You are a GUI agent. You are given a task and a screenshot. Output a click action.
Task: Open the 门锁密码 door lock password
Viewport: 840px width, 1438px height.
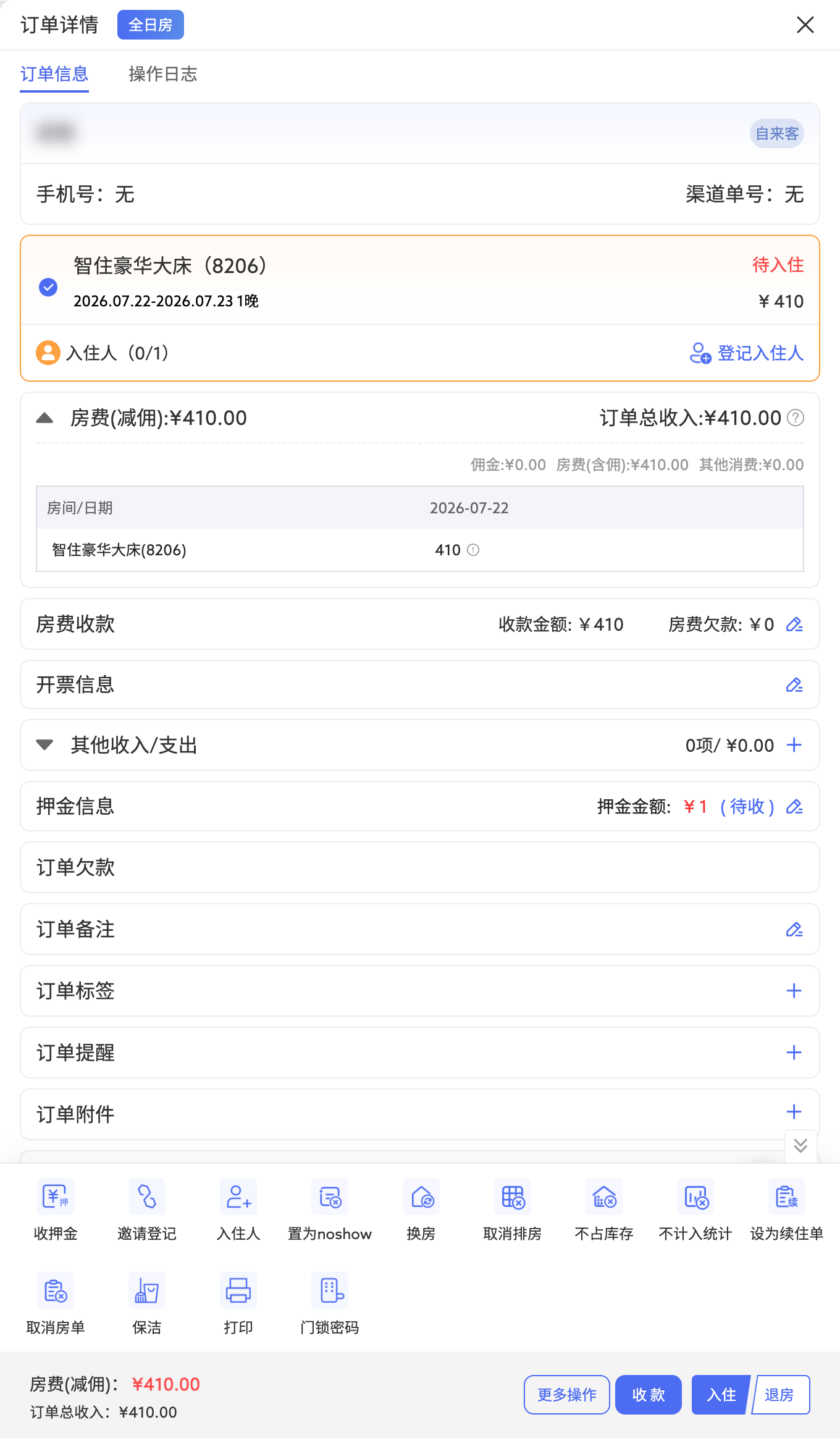[330, 1290]
